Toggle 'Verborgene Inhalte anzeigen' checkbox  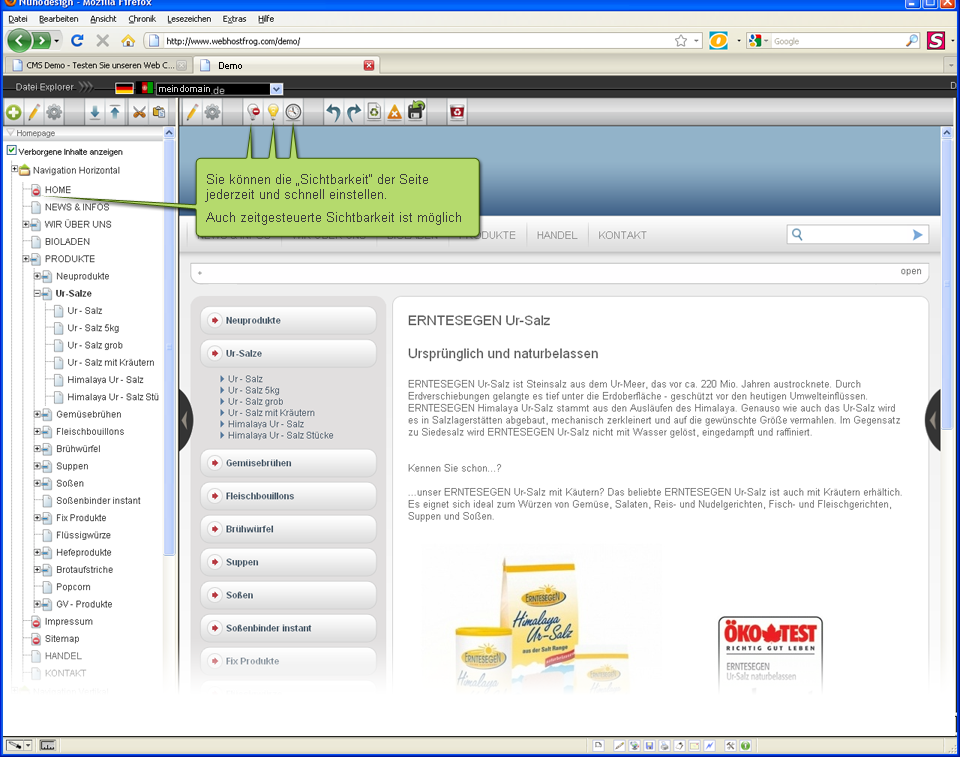click(12, 151)
